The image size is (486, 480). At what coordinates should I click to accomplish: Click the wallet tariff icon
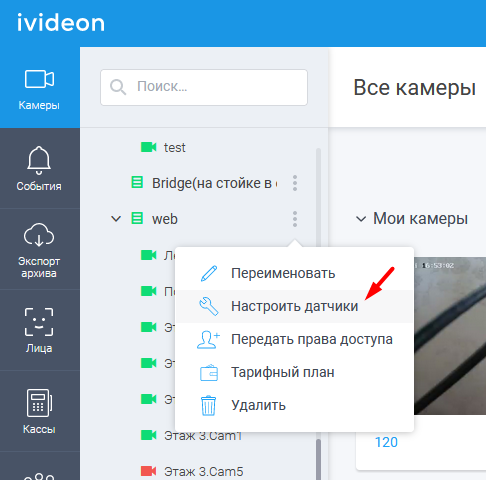pos(209,373)
